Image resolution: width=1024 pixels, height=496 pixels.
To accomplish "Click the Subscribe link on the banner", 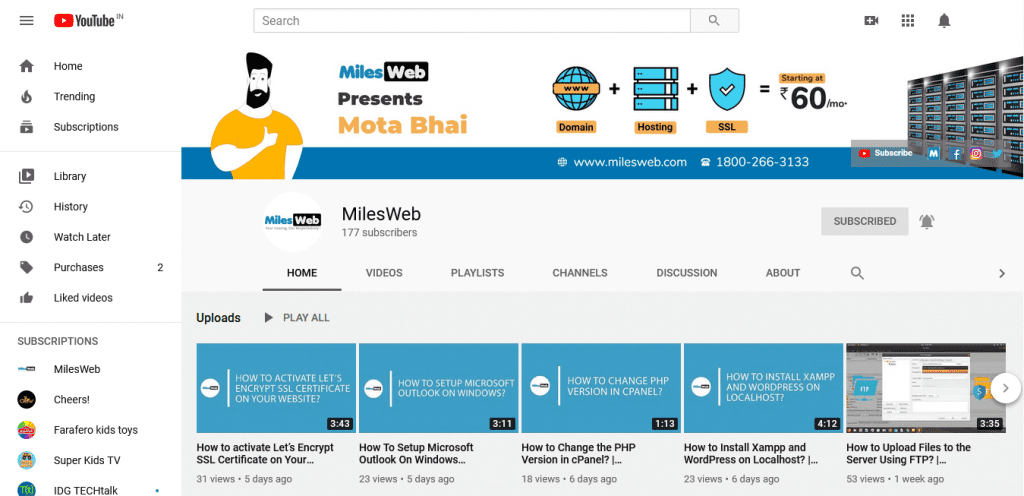I will [886, 153].
